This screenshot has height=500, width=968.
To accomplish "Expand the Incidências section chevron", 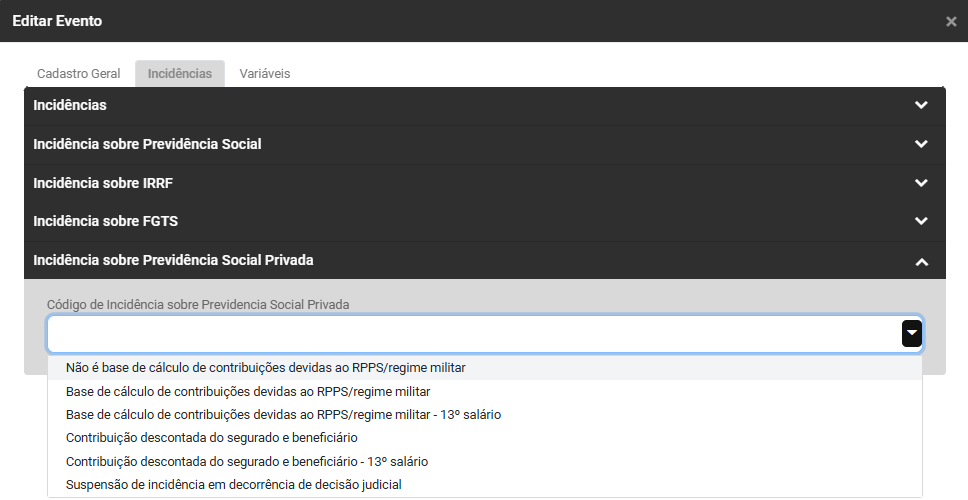I will point(921,105).
